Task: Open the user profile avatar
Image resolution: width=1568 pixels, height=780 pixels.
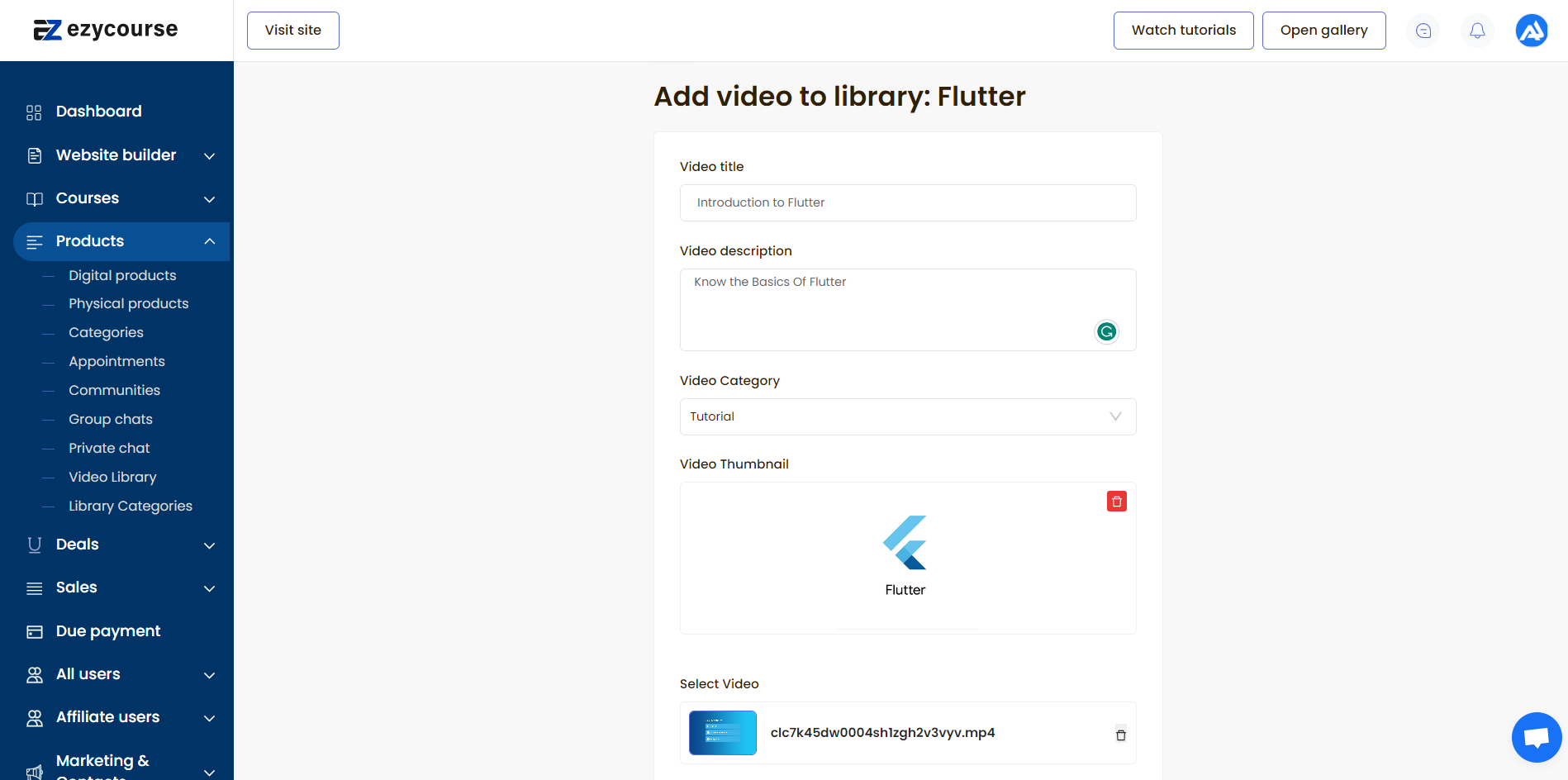Action: tap(1531, 31)
